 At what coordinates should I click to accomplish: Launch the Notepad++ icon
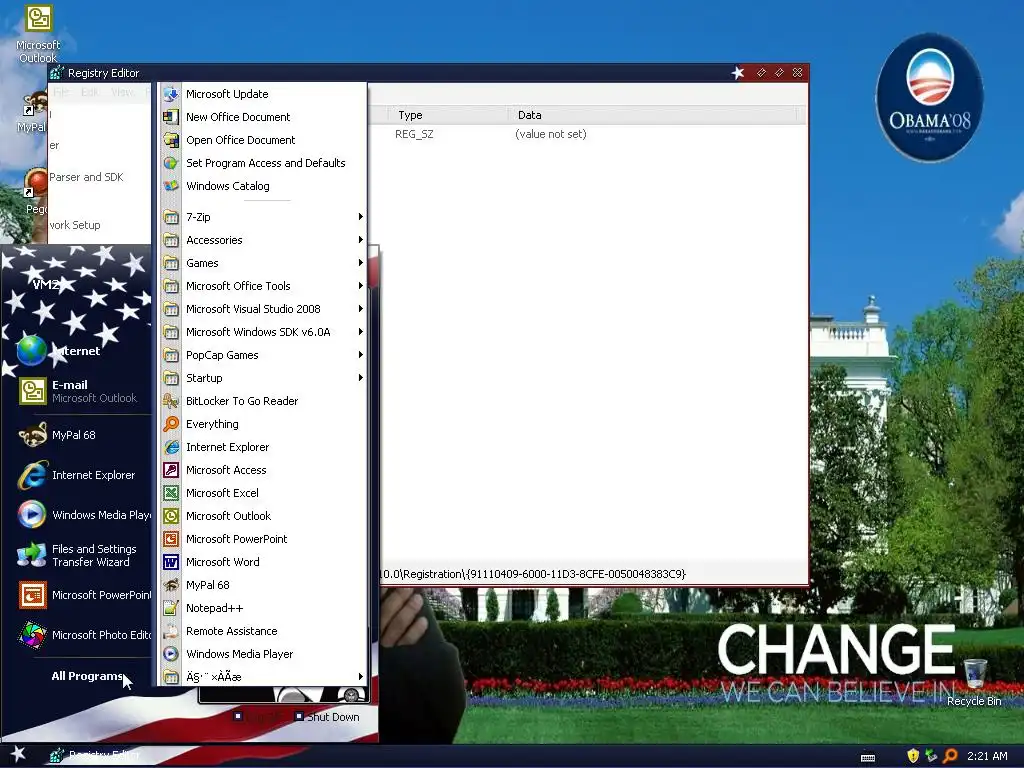[x=171, y=608]
